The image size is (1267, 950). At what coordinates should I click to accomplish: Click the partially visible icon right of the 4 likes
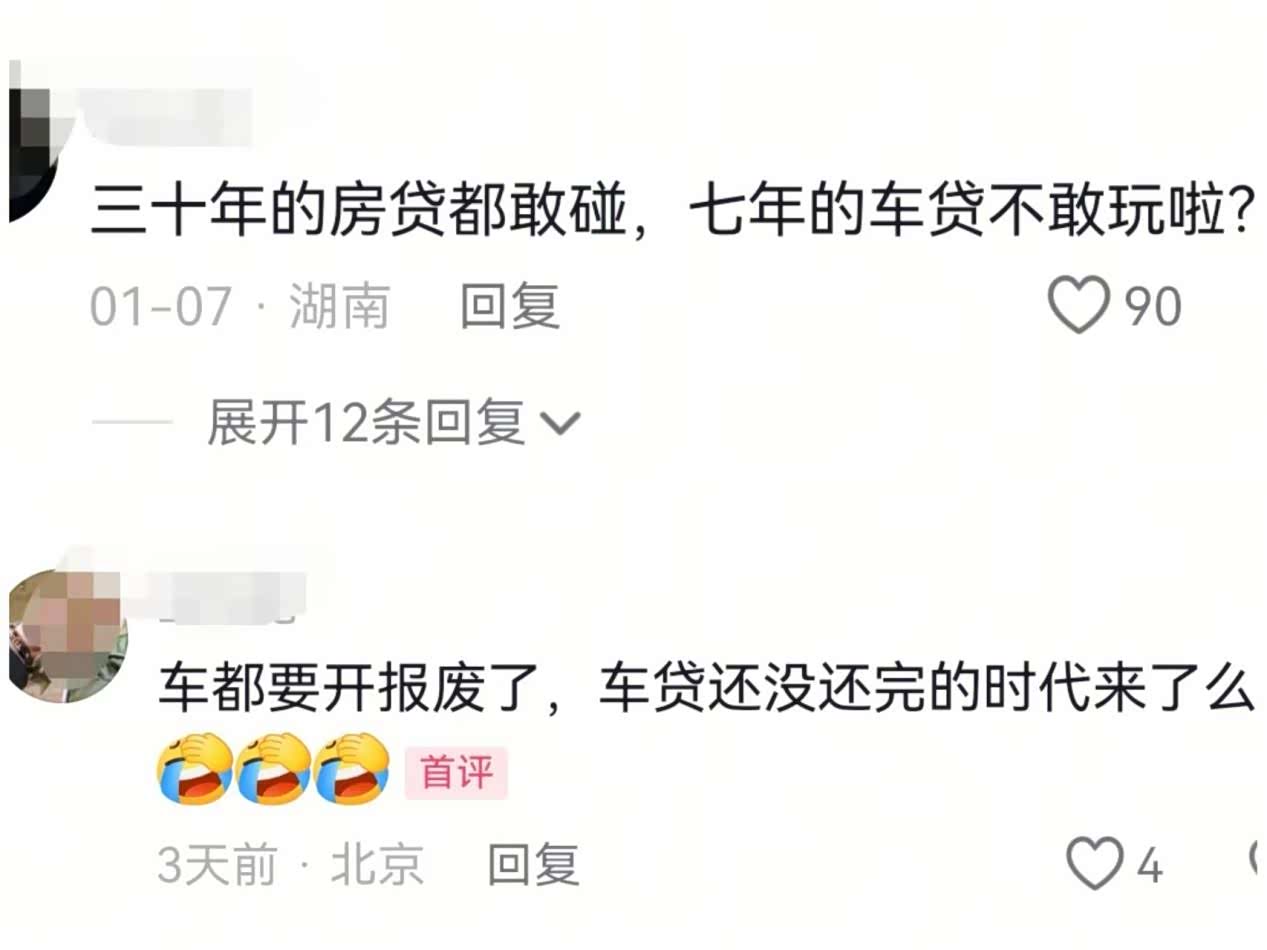point(1258,858)
